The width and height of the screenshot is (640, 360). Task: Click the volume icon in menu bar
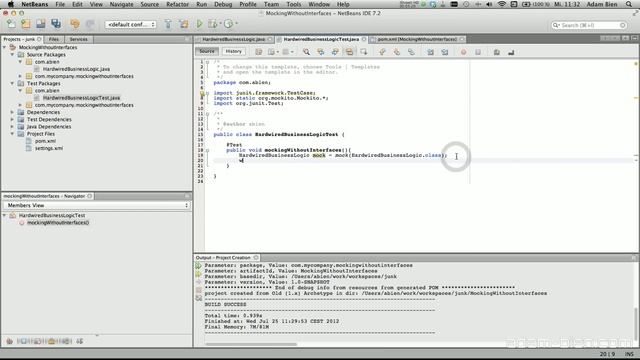pos(489,4)
